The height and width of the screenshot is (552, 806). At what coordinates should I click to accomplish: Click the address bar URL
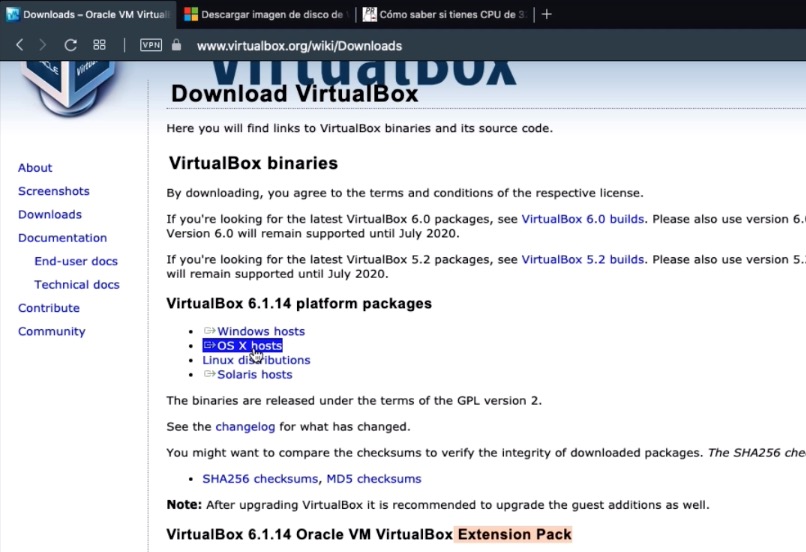299,46
